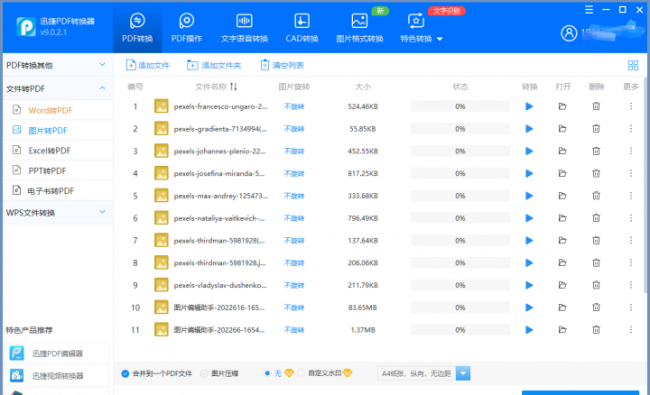650x395 pixels.
Task: Sort list by file name arrows
Action: click(234, 87)
